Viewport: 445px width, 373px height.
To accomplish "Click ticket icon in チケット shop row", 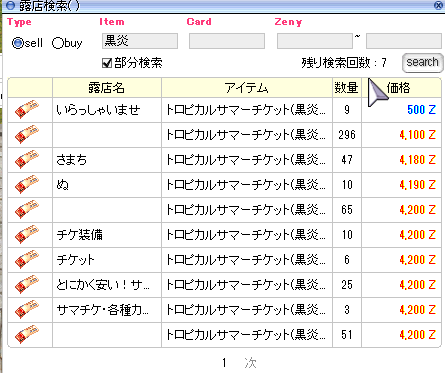I will point(27,259).
